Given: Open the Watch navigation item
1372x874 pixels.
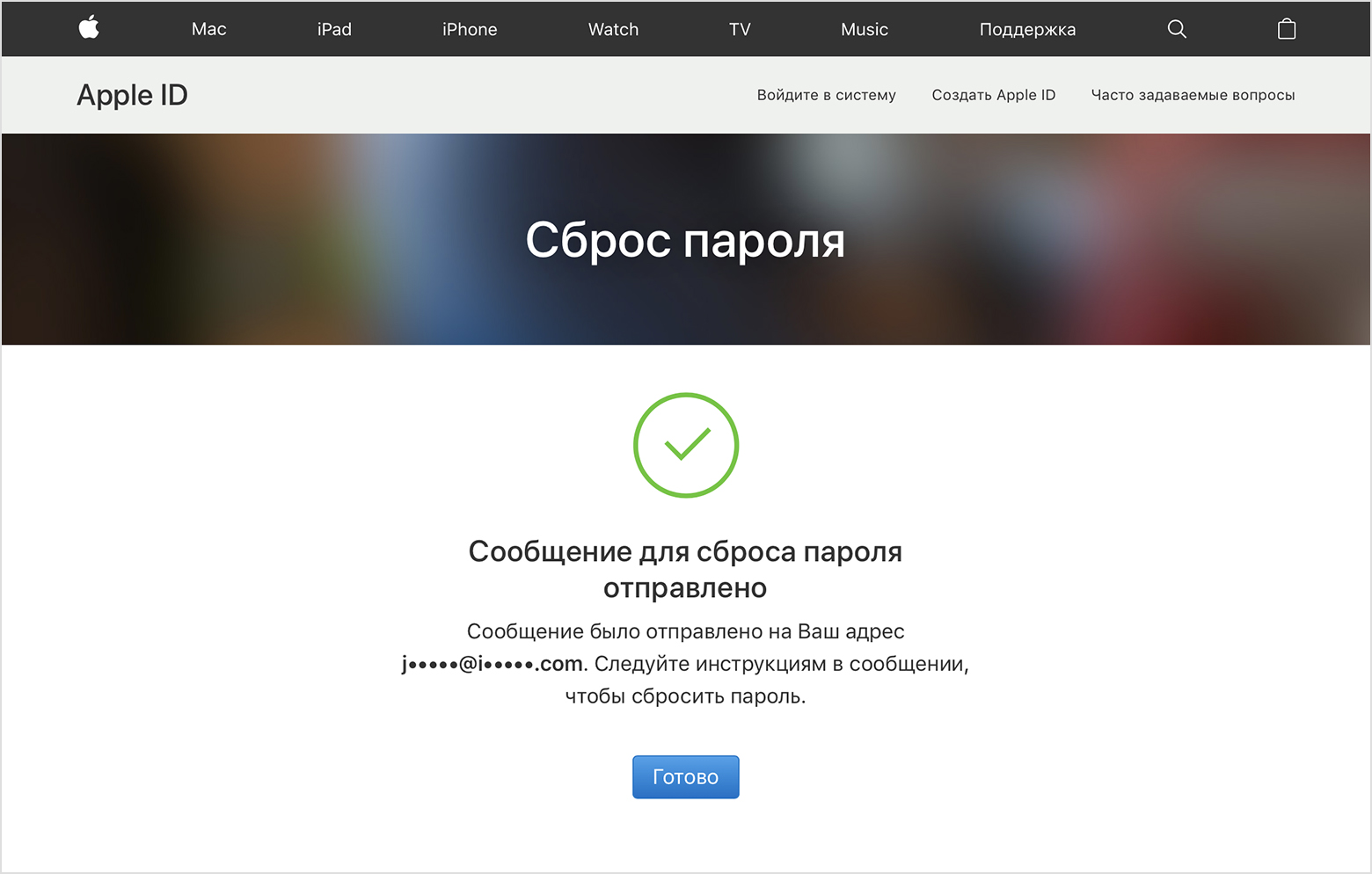Looking at the screenshot, I should tap(613, 29).
